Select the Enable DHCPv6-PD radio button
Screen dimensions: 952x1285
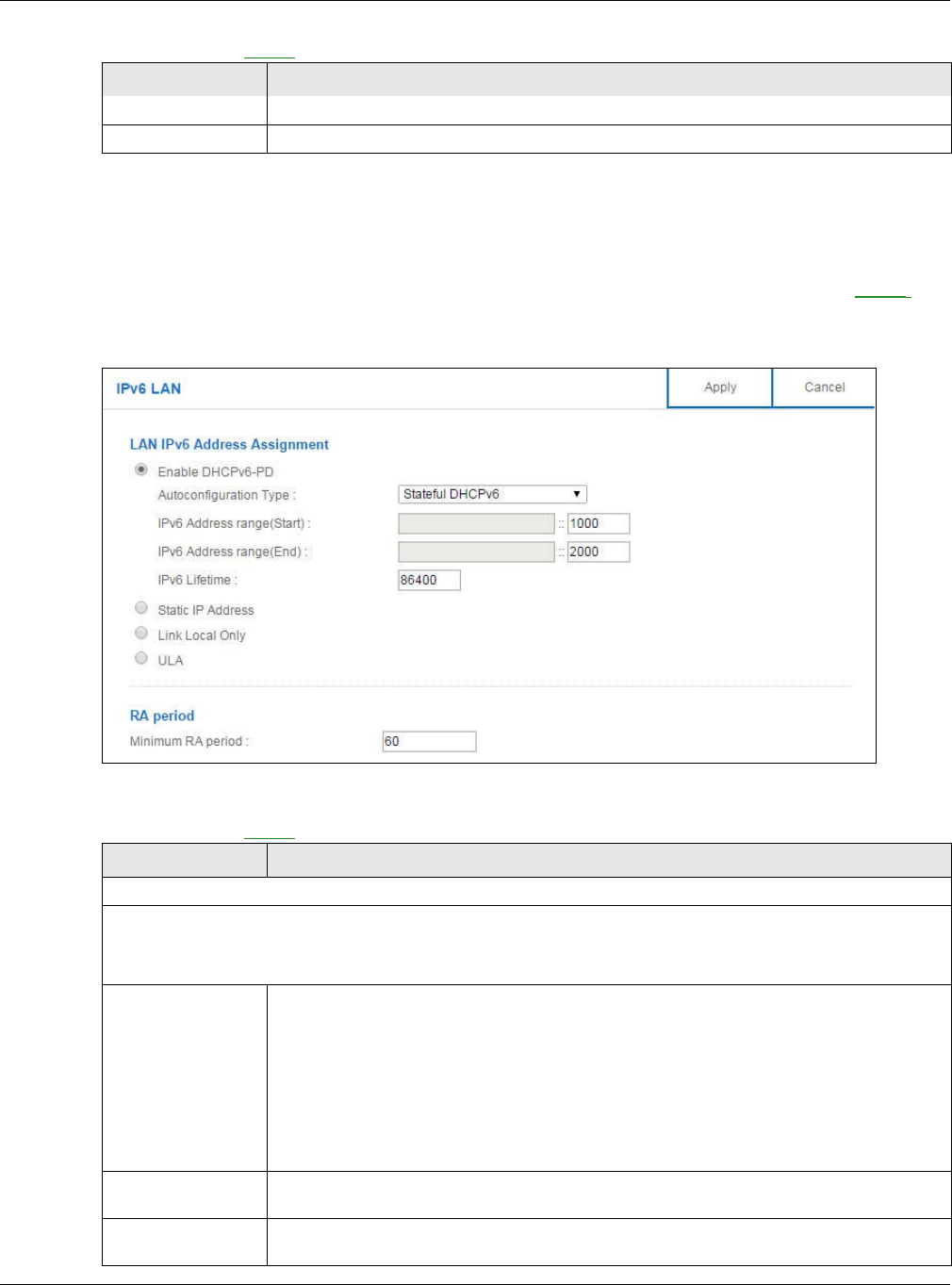[141, 470]
